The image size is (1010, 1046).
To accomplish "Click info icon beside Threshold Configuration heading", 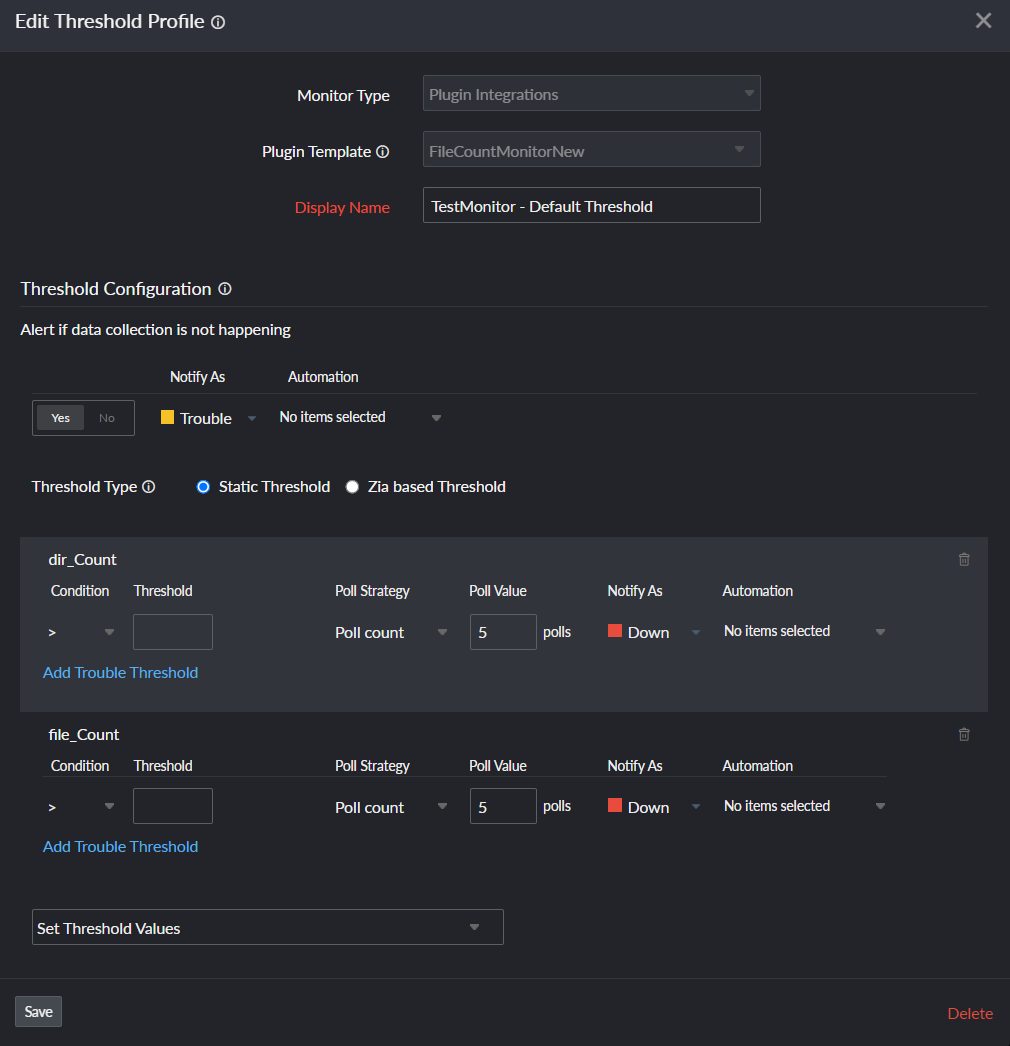I will click(x=225, y=289).
